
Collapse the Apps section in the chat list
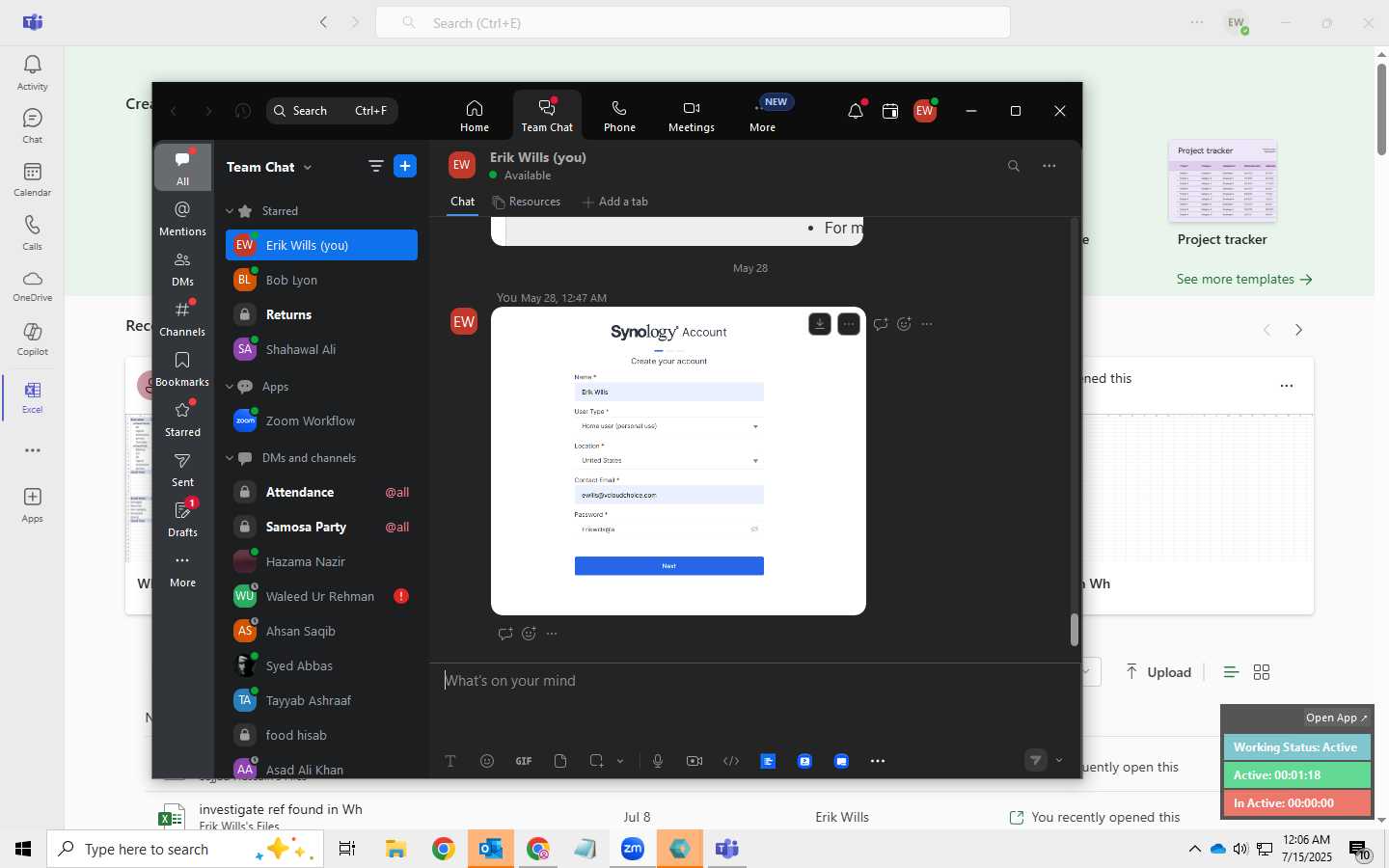coord(230,387)
